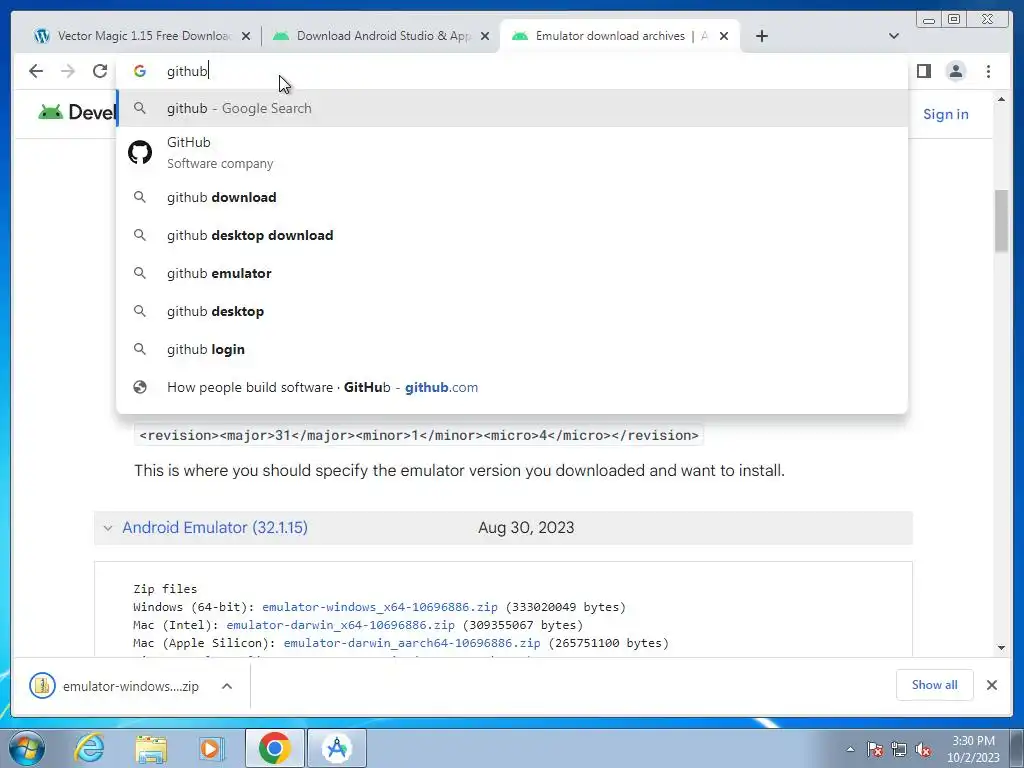Close the Download Android Studio tab
Screen dimensions: 1024x768
(x=485, y=36)
